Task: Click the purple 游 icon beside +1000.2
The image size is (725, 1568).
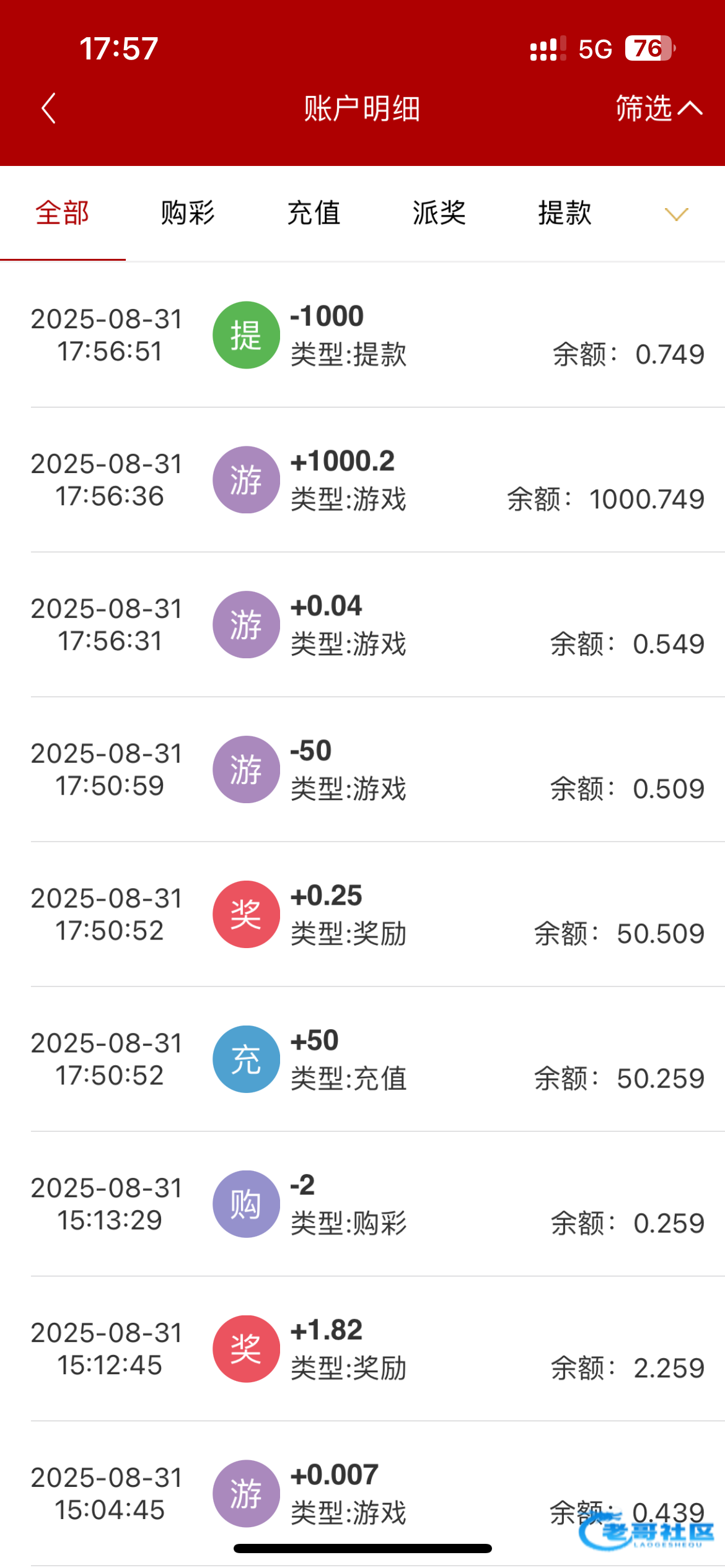Action: (x=246, y=480)
